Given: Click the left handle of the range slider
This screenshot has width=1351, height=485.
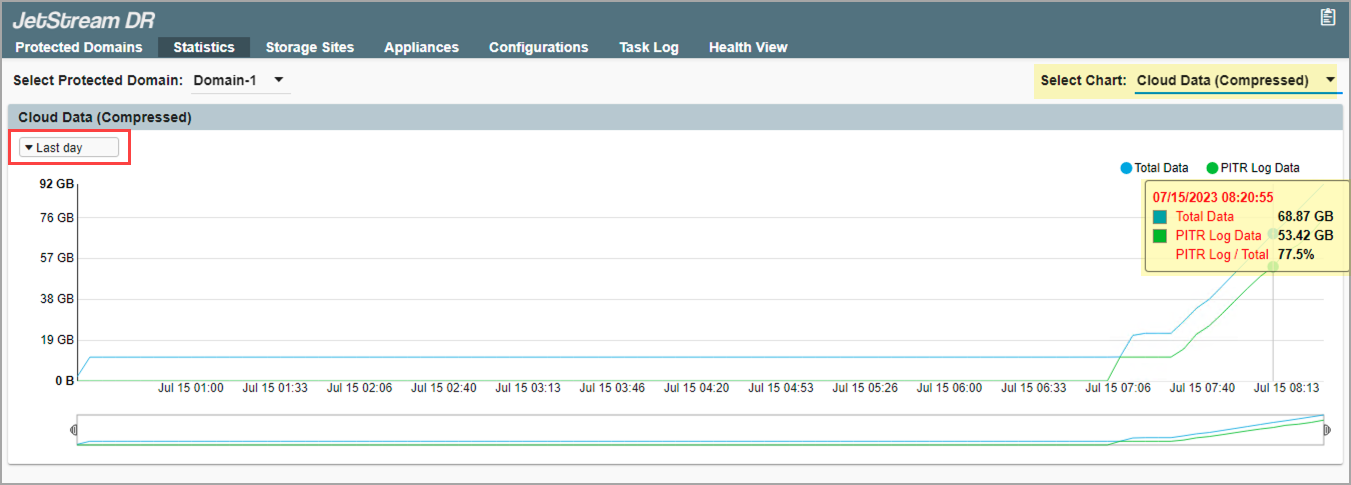Looking at the screenshot, I should point(74,430).
